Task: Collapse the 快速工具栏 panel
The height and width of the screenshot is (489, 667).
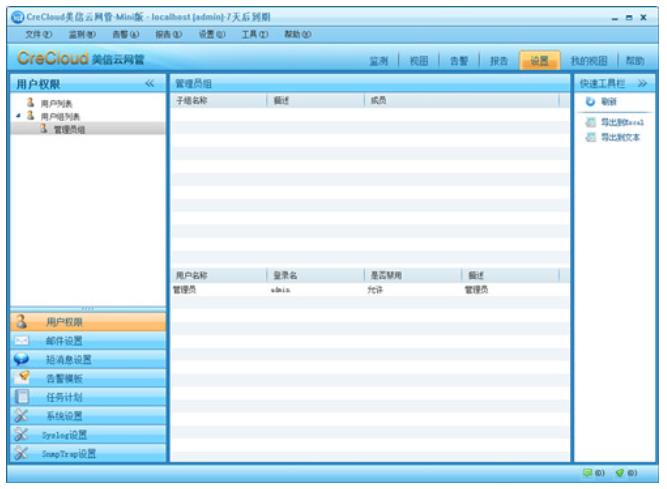Action: 642,84
